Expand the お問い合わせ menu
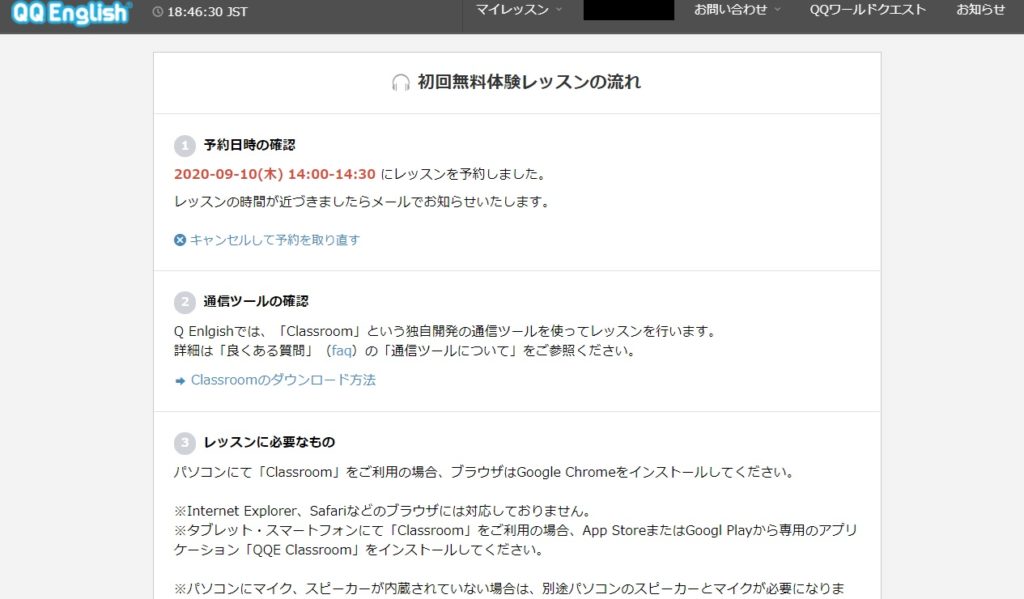Image resolution: width=1024 pixels, height=599 pixels. (x=737, y=10)
